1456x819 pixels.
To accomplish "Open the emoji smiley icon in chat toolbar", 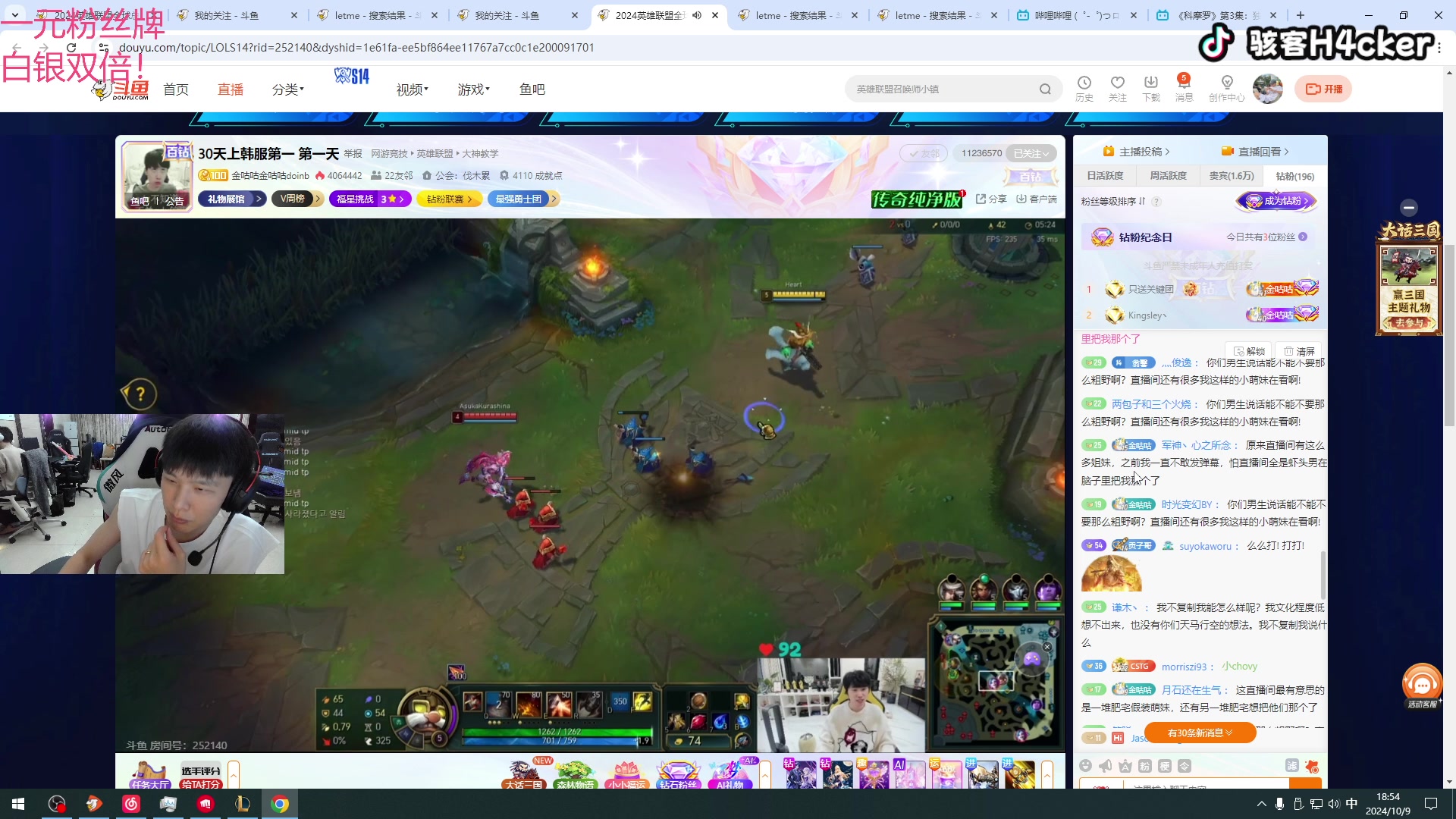I will (1086, 766).
